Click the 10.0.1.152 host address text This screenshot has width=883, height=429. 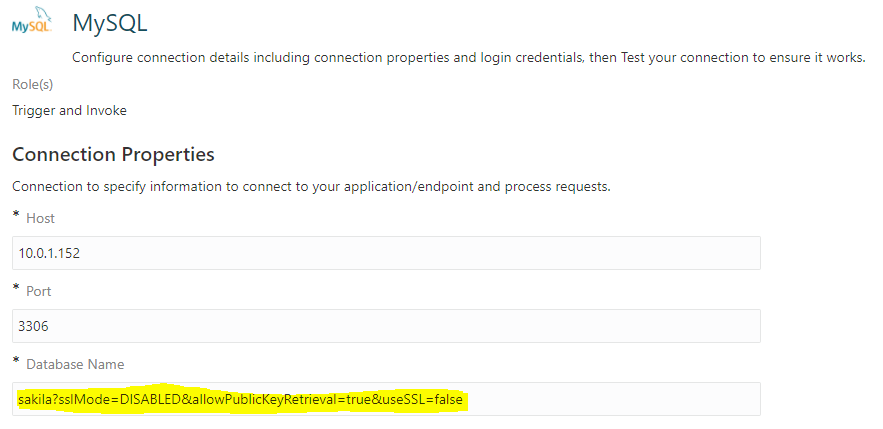coord(49,253)
